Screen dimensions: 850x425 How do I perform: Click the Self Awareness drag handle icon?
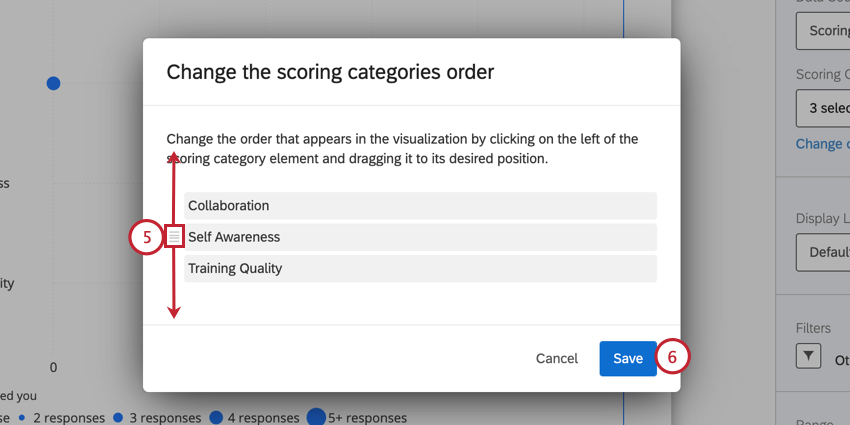tap(175, 237)
